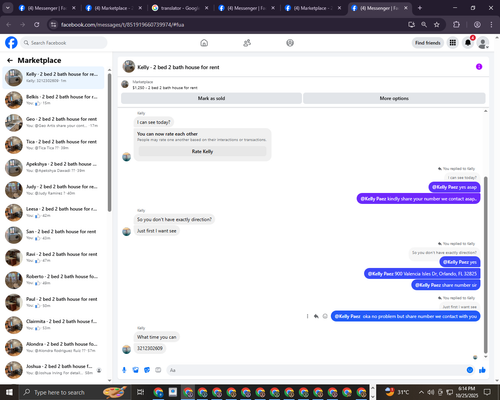Open Judy conversation in list
The width and height of the screenshot is (500, 400).
click(x=53, y=190)
